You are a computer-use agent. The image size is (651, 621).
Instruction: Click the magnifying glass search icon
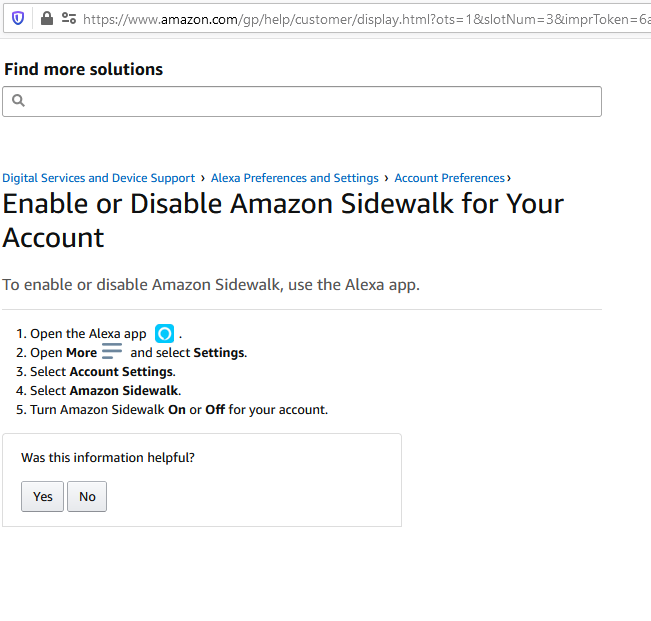(18, 100)
